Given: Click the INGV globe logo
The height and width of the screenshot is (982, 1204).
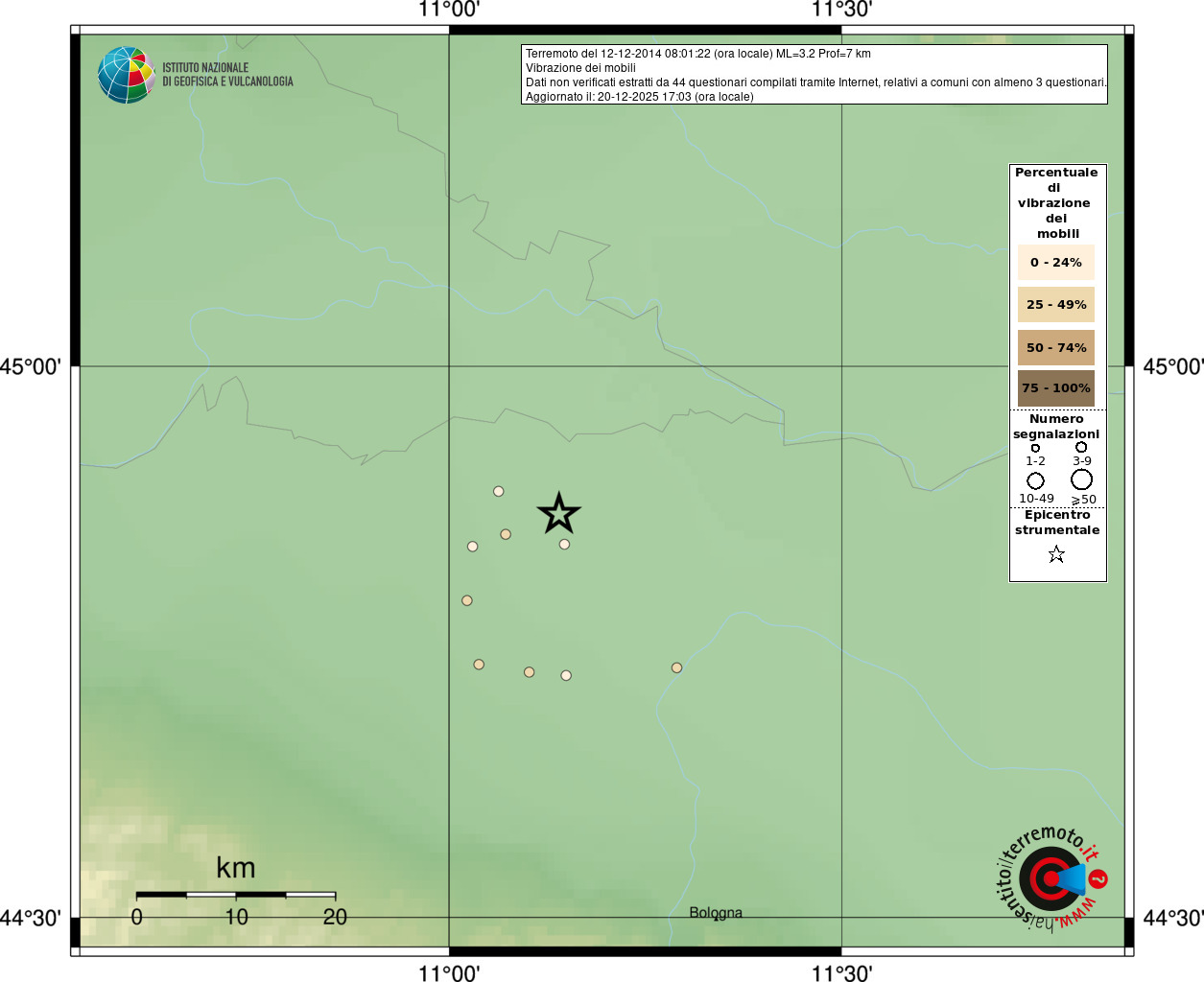Looking at the screenshot, I should click(127, 75).
